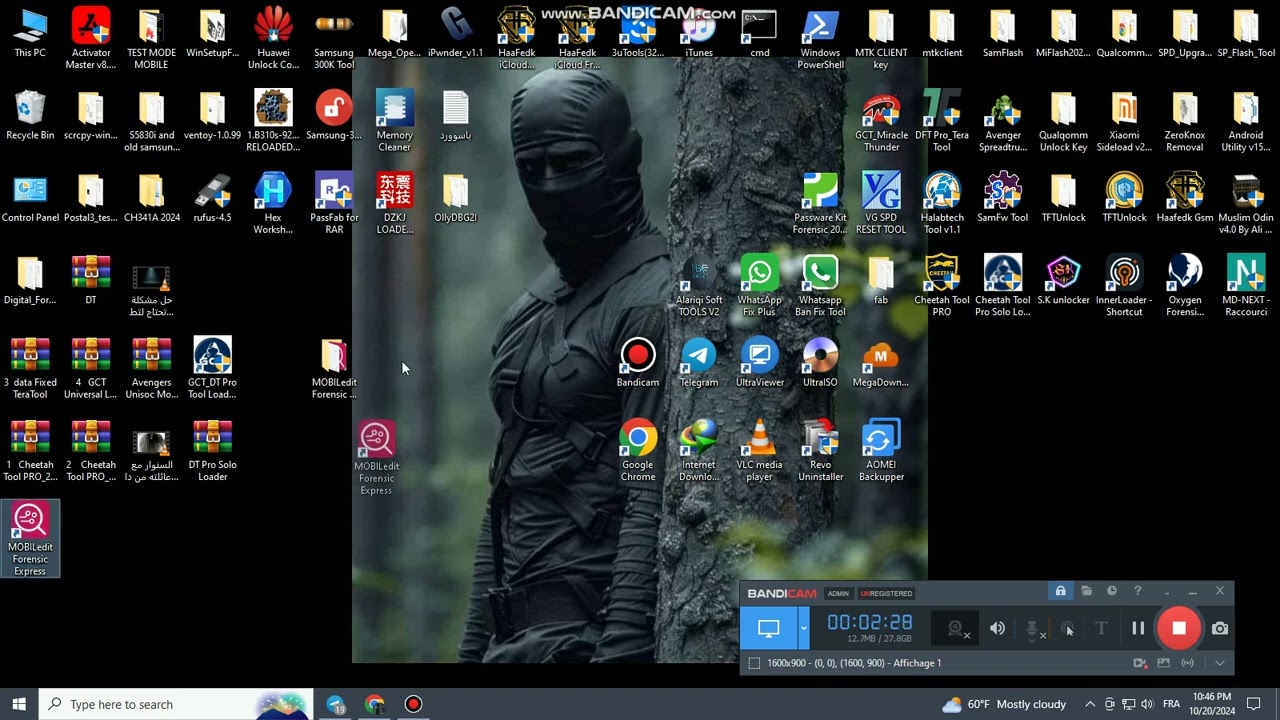Open MD-NEXT desktop shortcut
The image size is (1280, 720).
point(1246,286)
